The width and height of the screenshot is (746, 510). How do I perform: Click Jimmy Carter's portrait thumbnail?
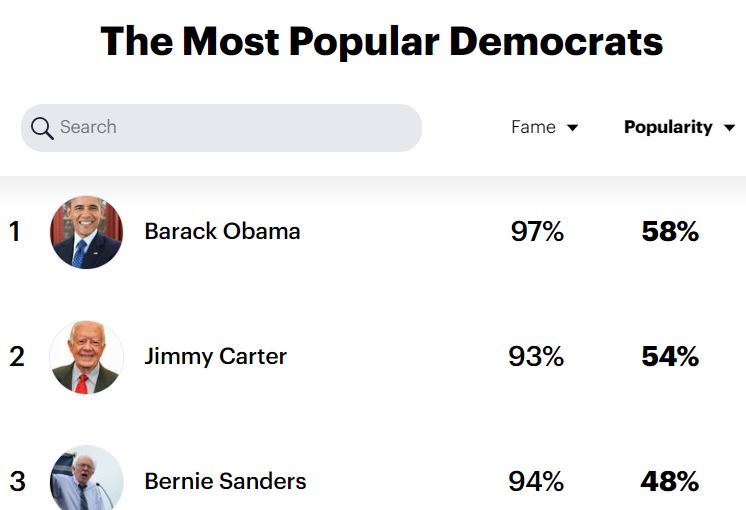coord(87,357)
